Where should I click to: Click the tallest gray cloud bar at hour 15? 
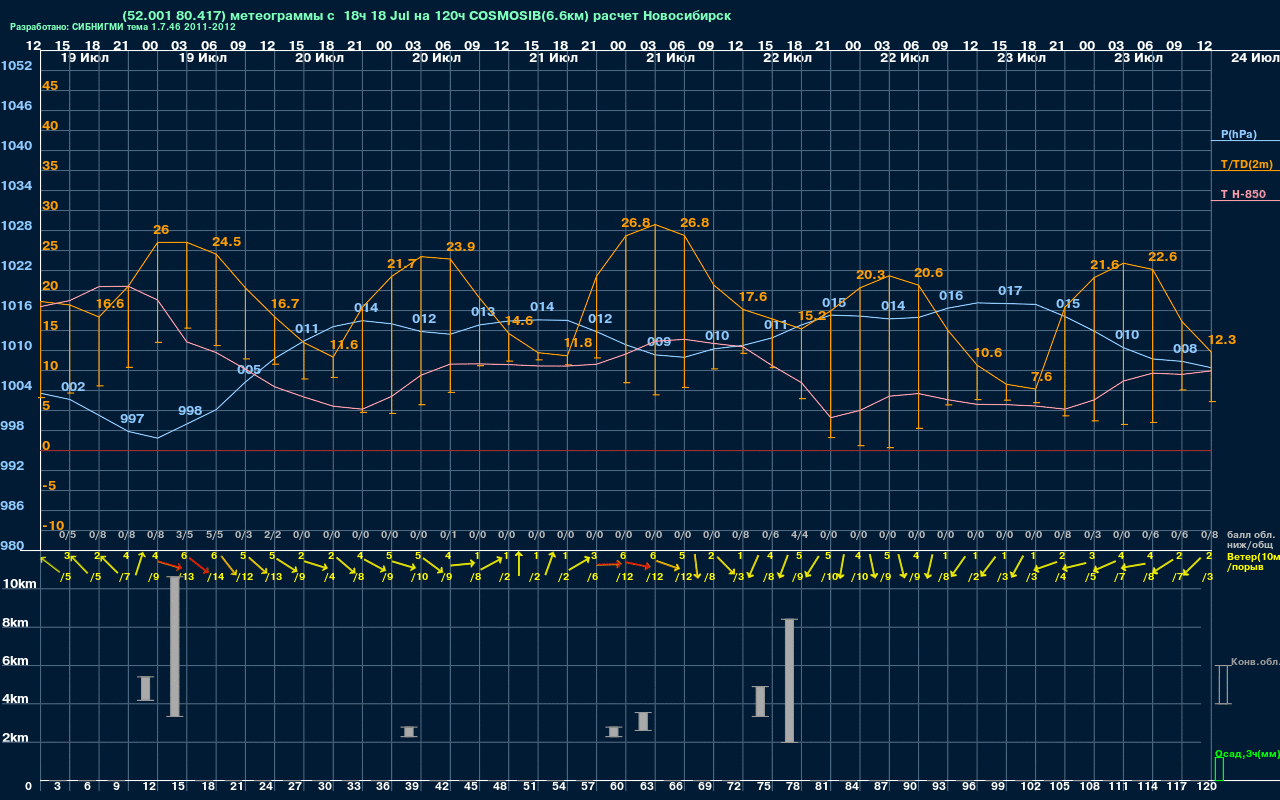(x=174, y=646)
